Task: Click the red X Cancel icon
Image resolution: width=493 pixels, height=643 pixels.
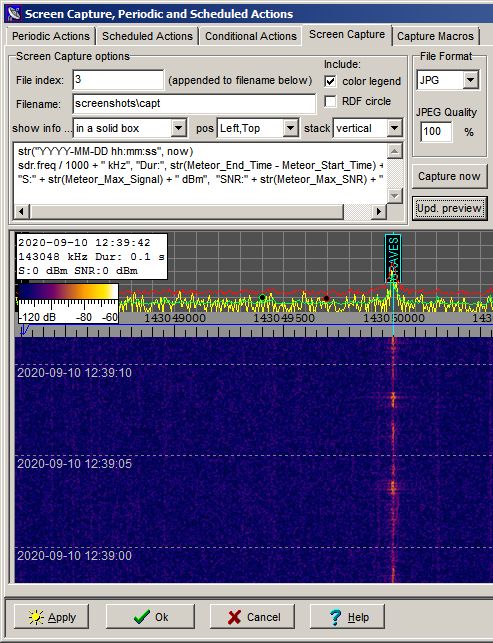Action: pyautogui.click(x=234, y=617)
